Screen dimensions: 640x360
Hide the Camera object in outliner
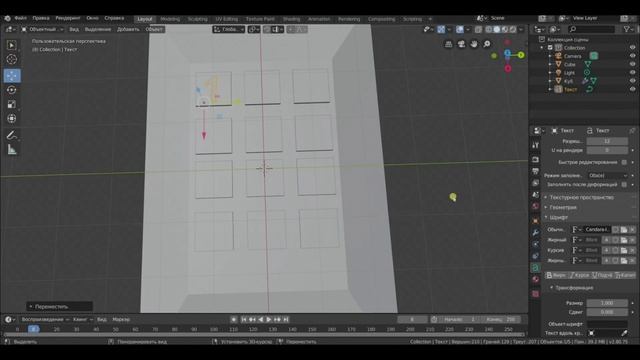(x=632, y=56)
